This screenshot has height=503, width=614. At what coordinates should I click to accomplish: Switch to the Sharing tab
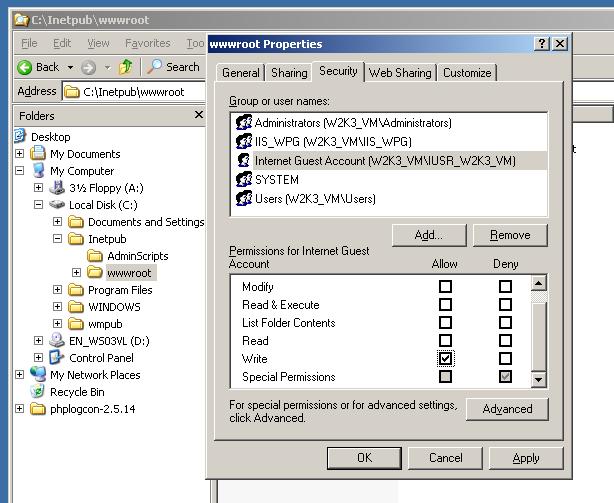pos(289,73)
